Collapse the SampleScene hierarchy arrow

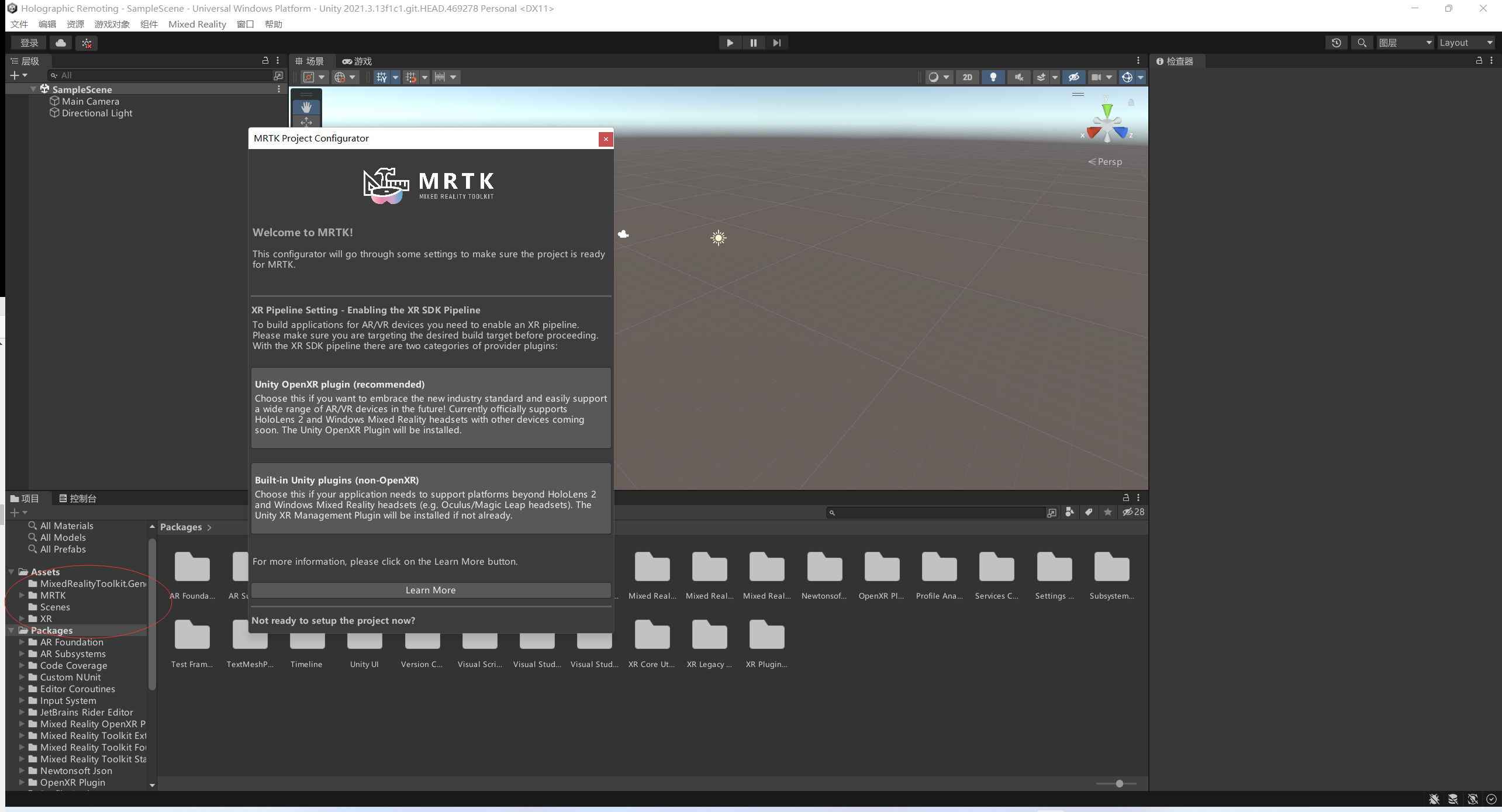(33, 89)
